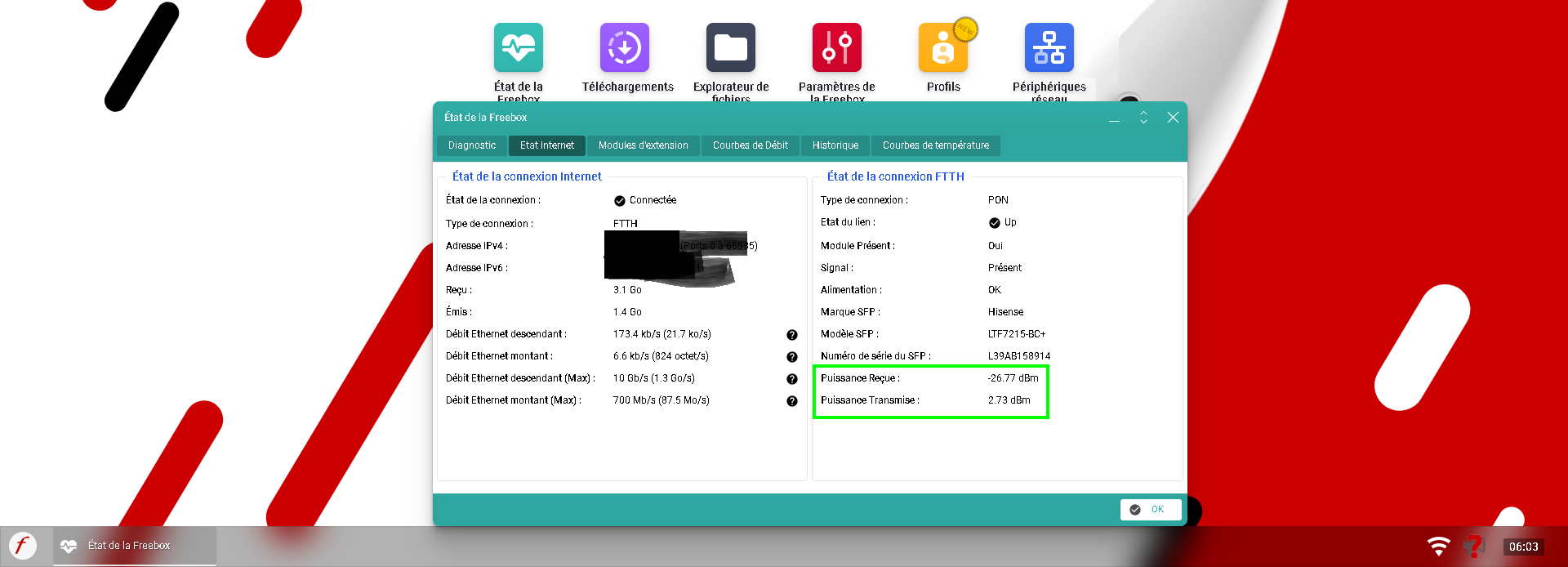Click the SFP serial number L39AB158914
1568x567 pixels.
click(x=1019, y=356)
